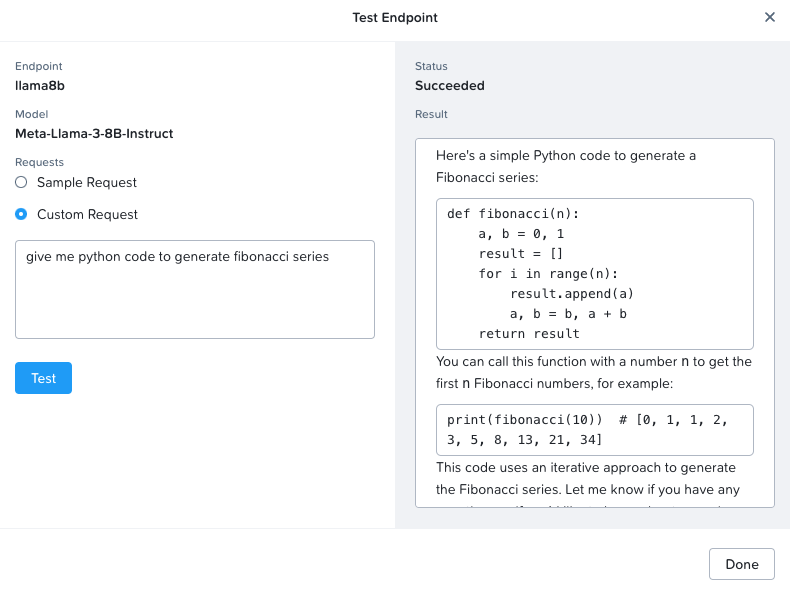Click the Succeeded status text
Viewport: 790px width, 592px height.
pos(450,86)
